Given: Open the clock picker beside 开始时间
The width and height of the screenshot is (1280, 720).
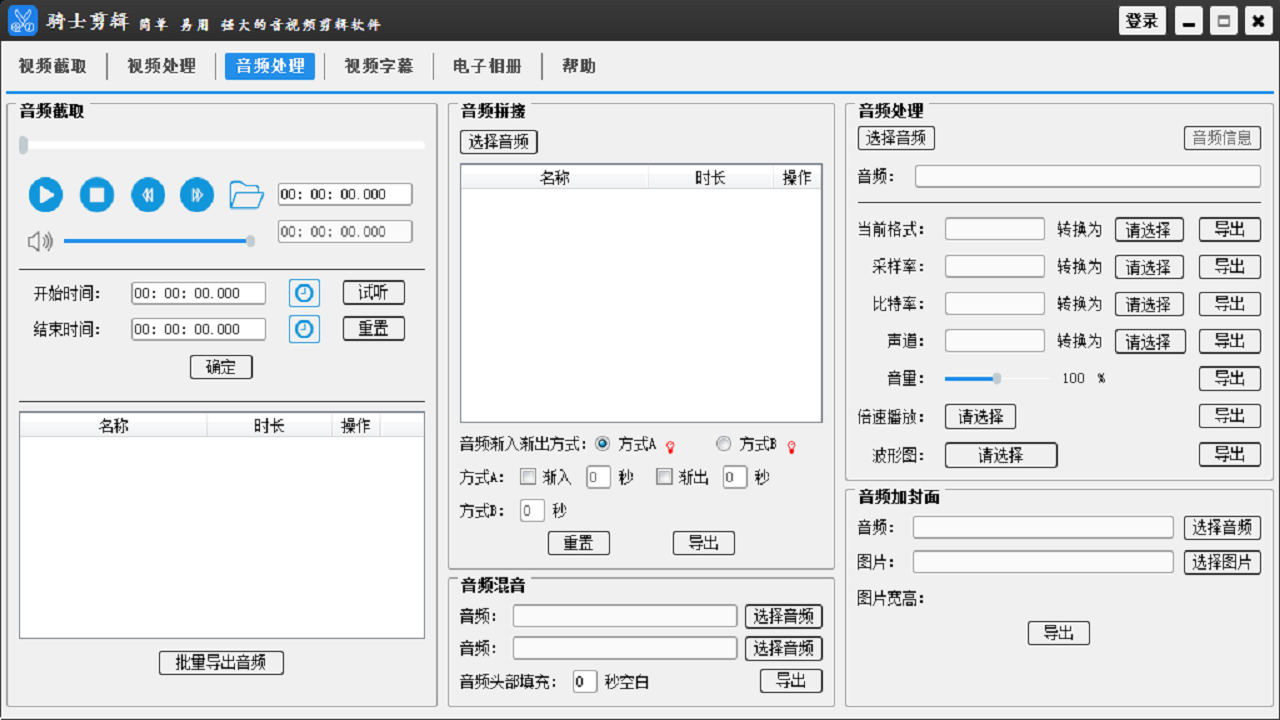Looking at the screenshot, I should 303,292.
